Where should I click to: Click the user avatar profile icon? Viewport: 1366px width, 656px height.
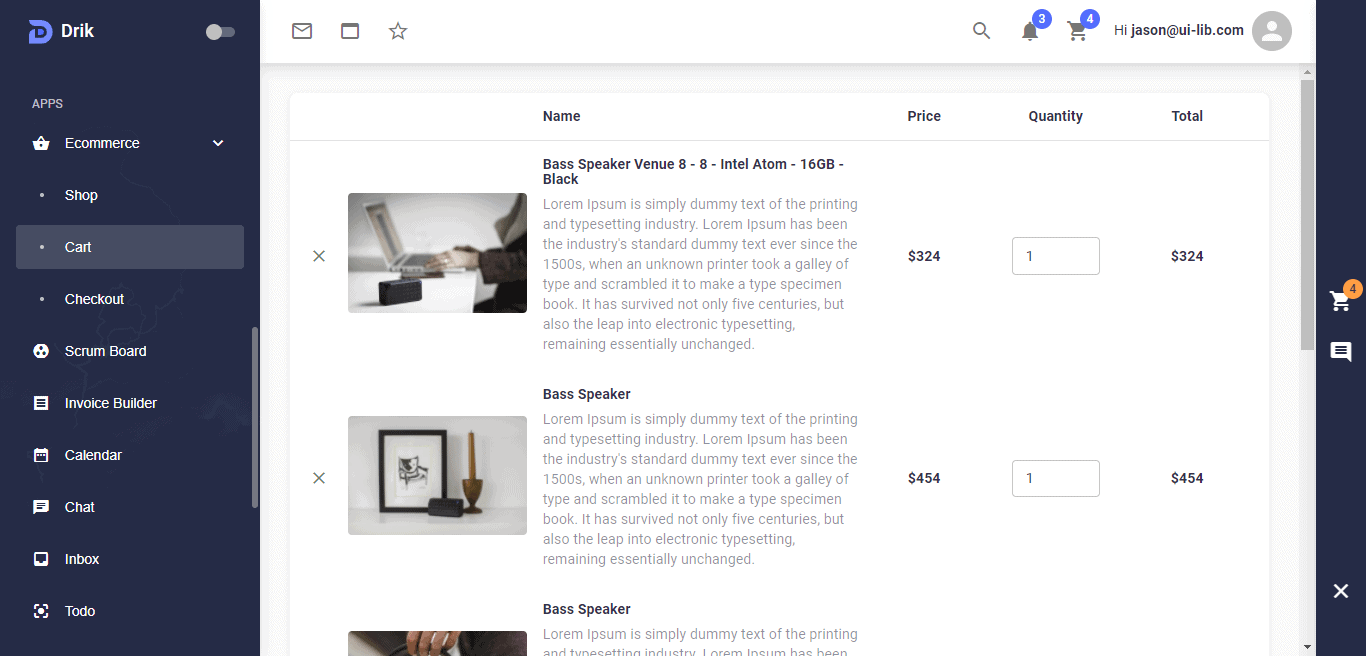[1272, 31]
